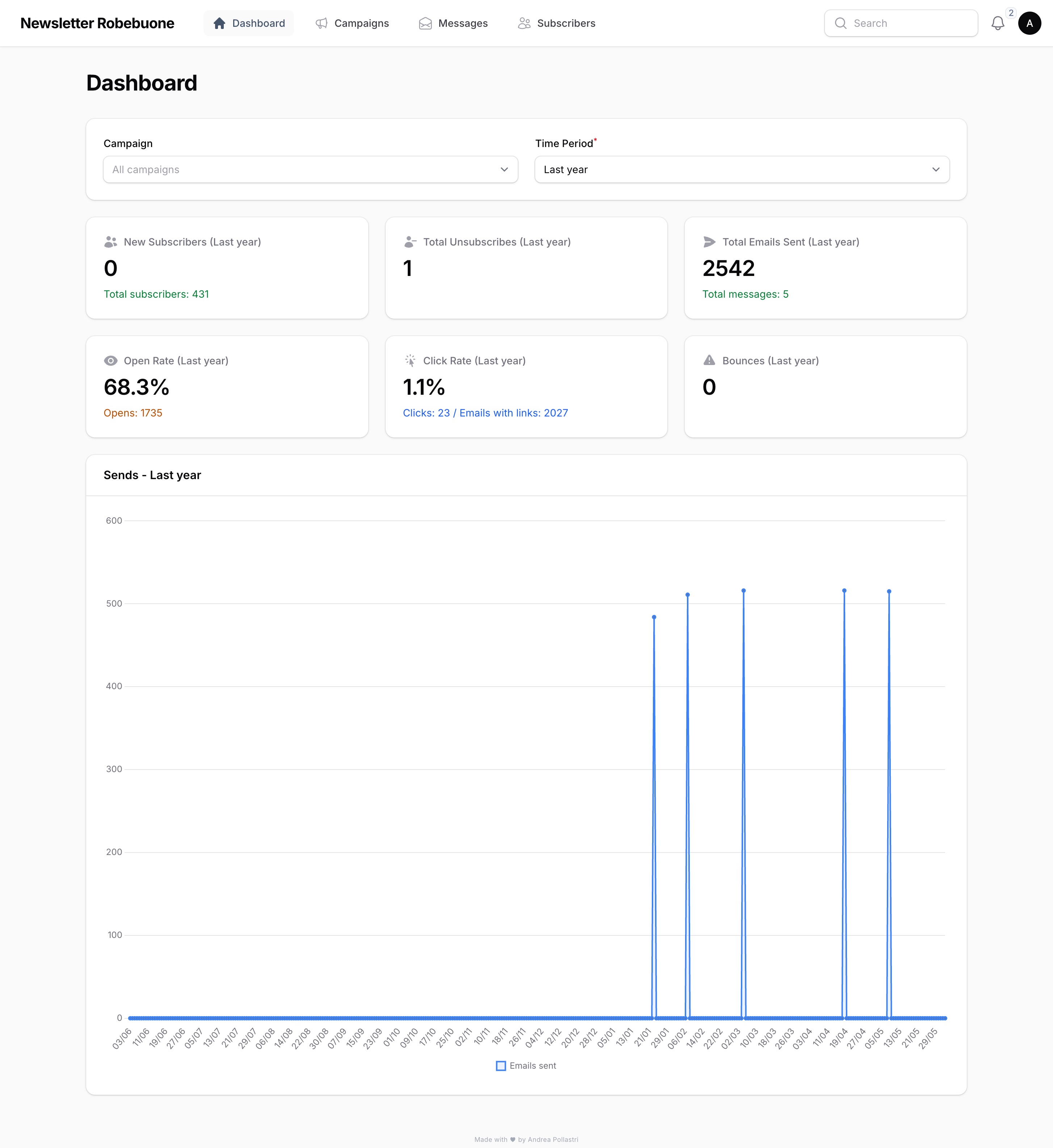Click the Total Emails Sent paper-plane icon
Viewport: 1053px width, 1148px height.
pos(709,242)
